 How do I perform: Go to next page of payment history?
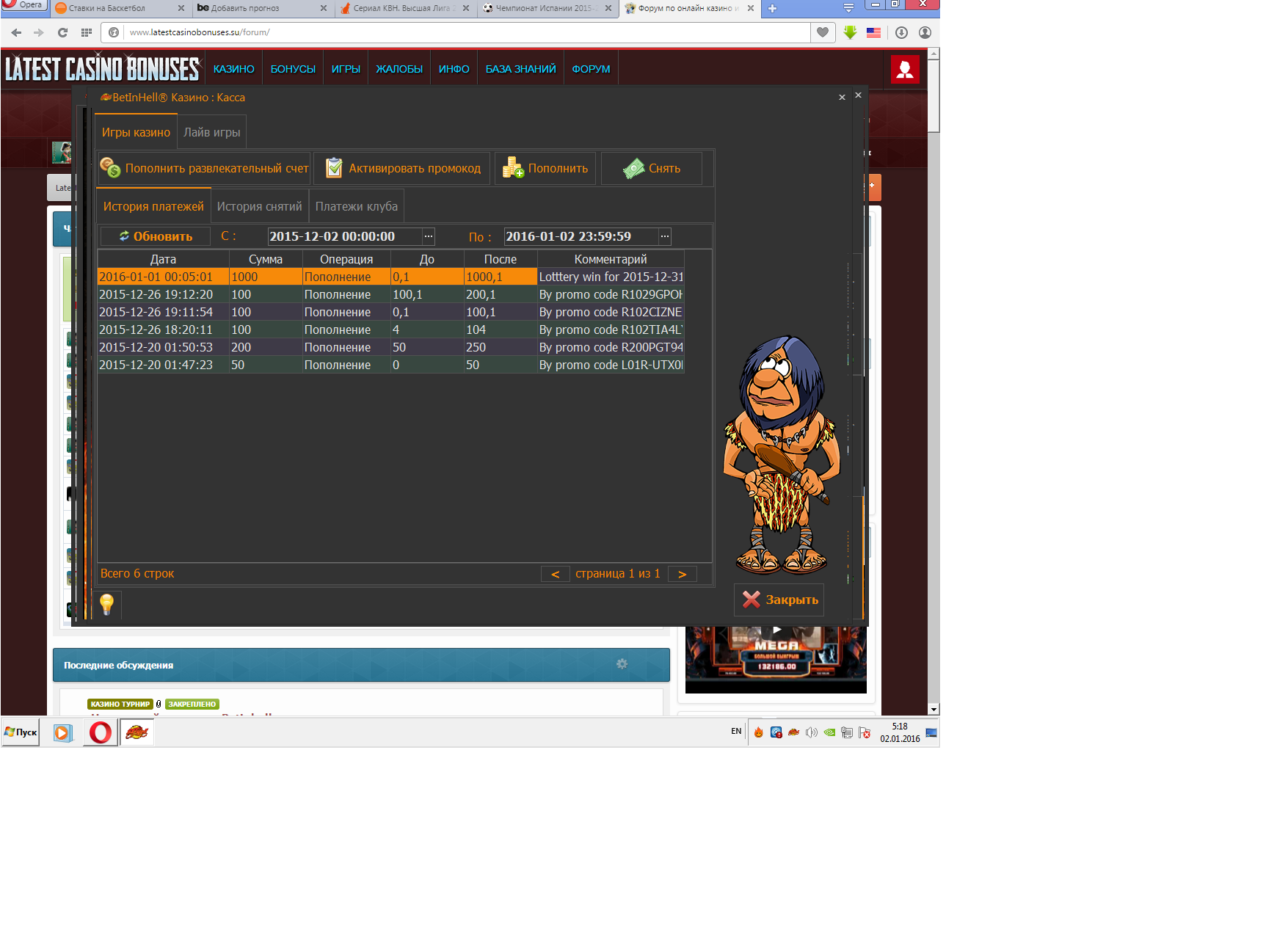(x=682, y=574)
